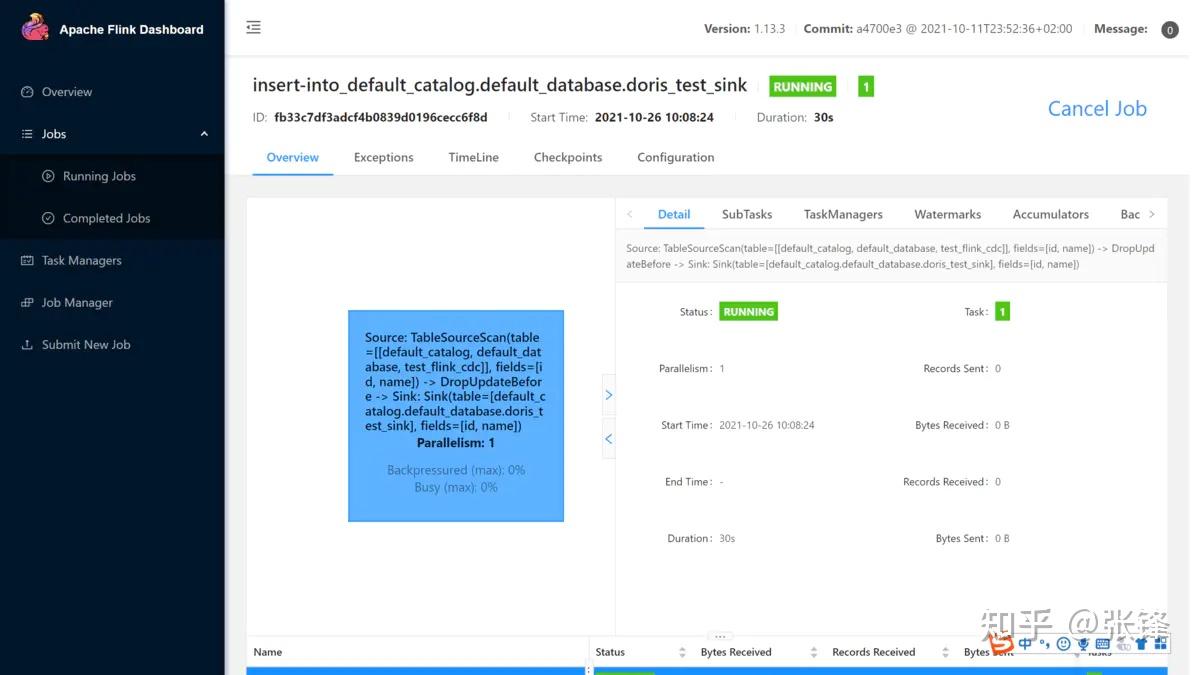Switch to the Exceptions view
The width and height of the screenshot is (1200, 675).
[383, 157]
